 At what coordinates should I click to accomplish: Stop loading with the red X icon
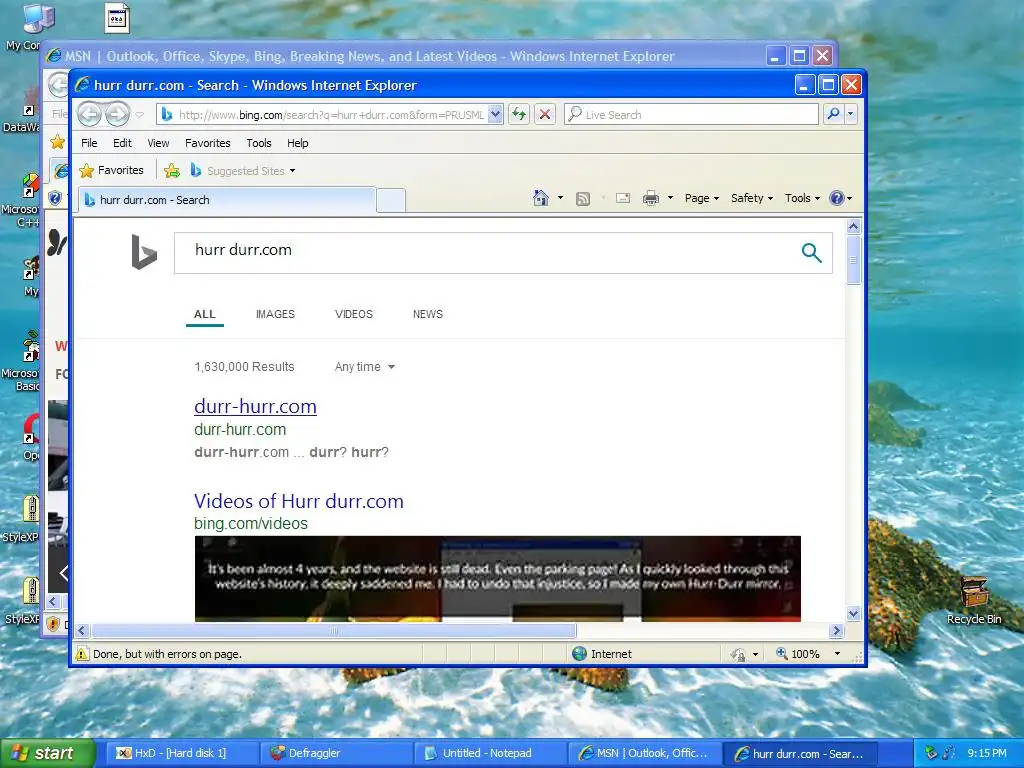coord(545,115)
